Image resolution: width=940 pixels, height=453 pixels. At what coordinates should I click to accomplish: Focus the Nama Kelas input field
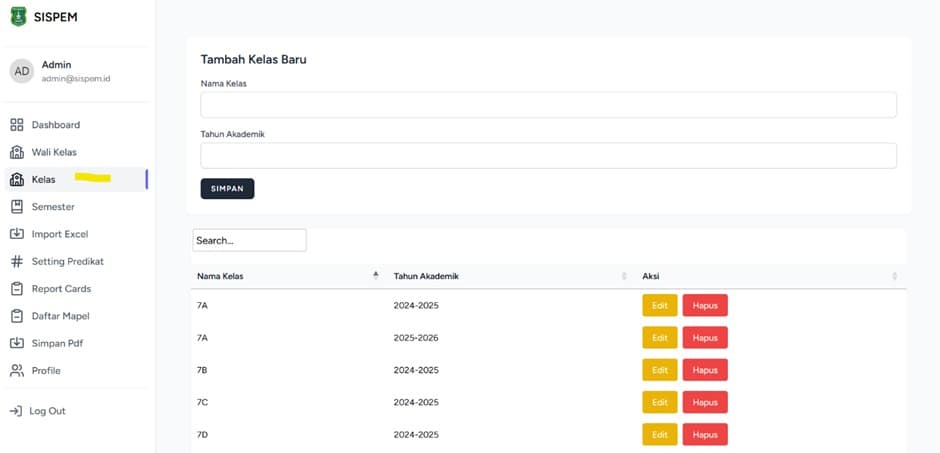point(548,105)
